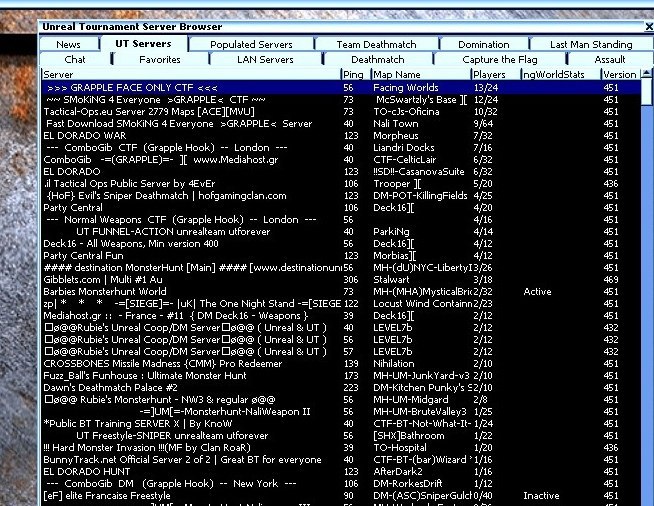The image size is (654, 506).
Task: Select the EL DORADO WAR server row
Action: coord(190,136)
